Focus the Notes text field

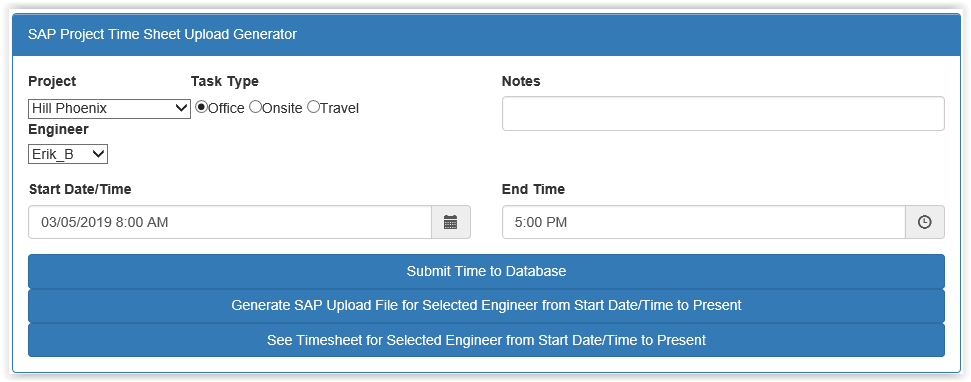tap(723, 113)
